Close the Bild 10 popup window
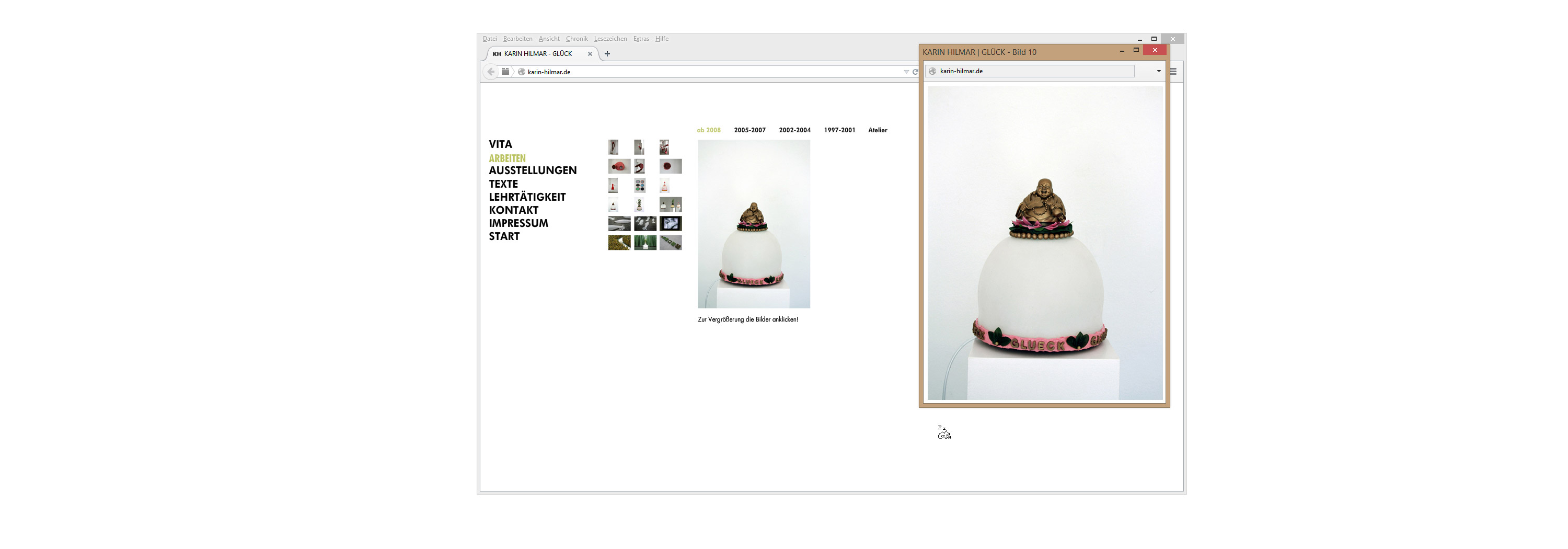 1154,50
